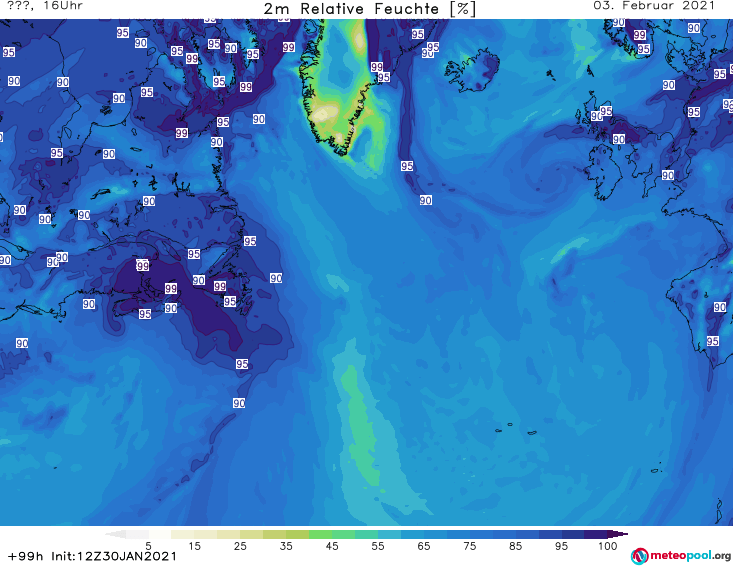Click the southernmost 90 contour label off US coast
This screenshot has width=733, height=566.
click(x=239, y=403)
